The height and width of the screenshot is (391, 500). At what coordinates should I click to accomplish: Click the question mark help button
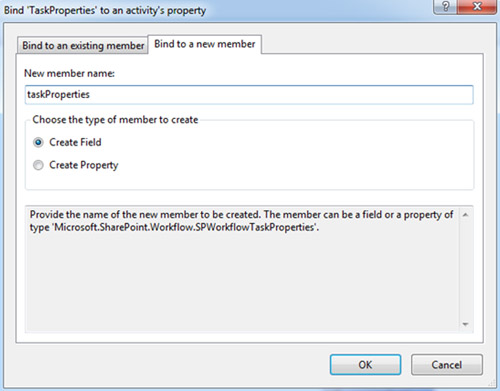[445, 6]
